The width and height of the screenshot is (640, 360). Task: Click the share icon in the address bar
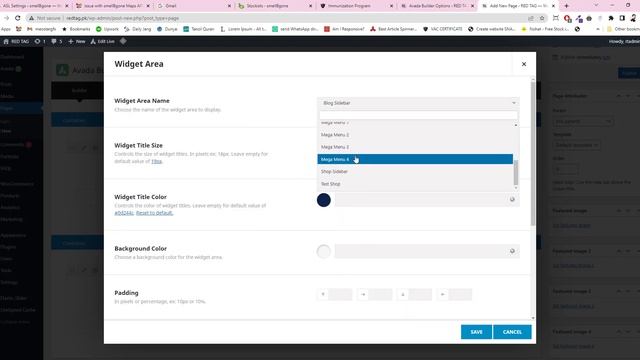531,18
